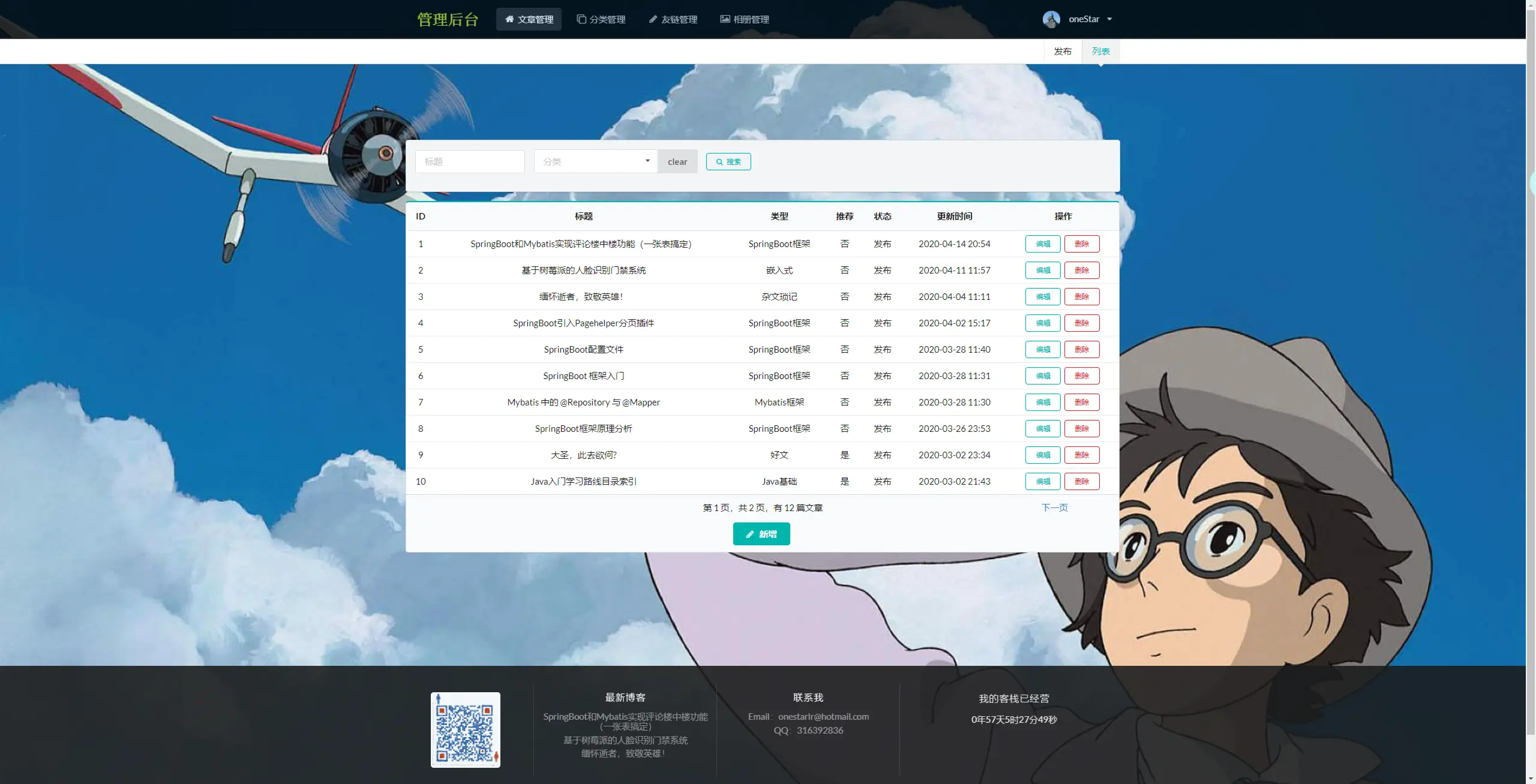Switch to the 列表 tab
This screenshot has height=784, width=1536.
tap(1100, 52)
